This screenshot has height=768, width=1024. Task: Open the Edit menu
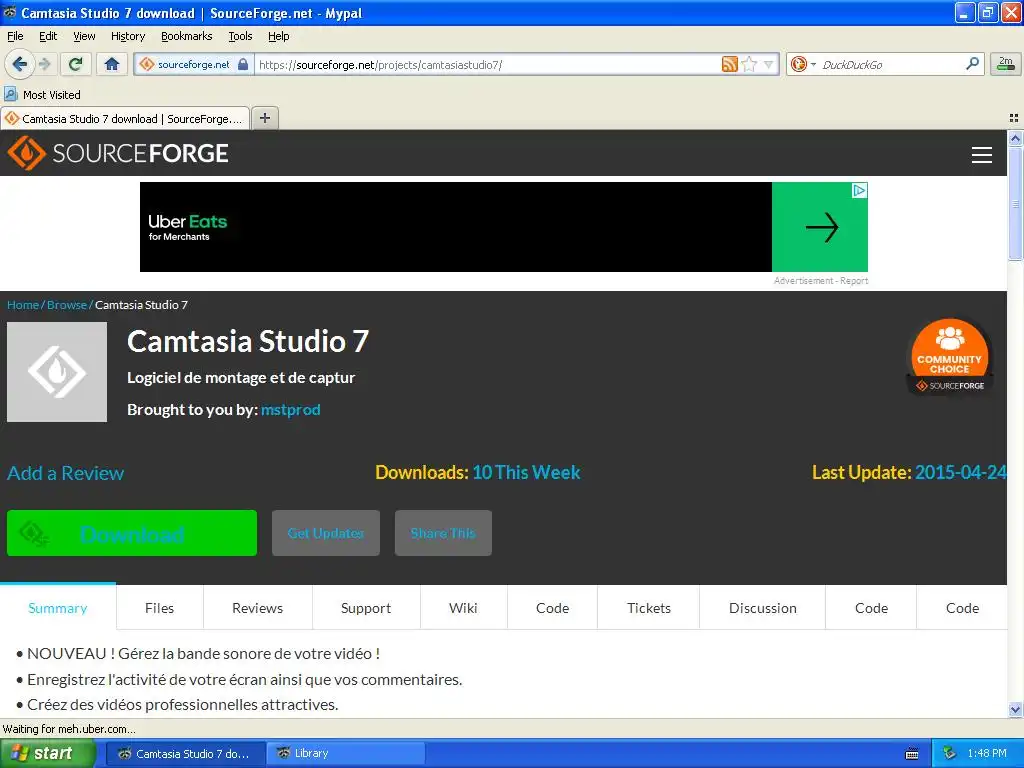point(48,36)
